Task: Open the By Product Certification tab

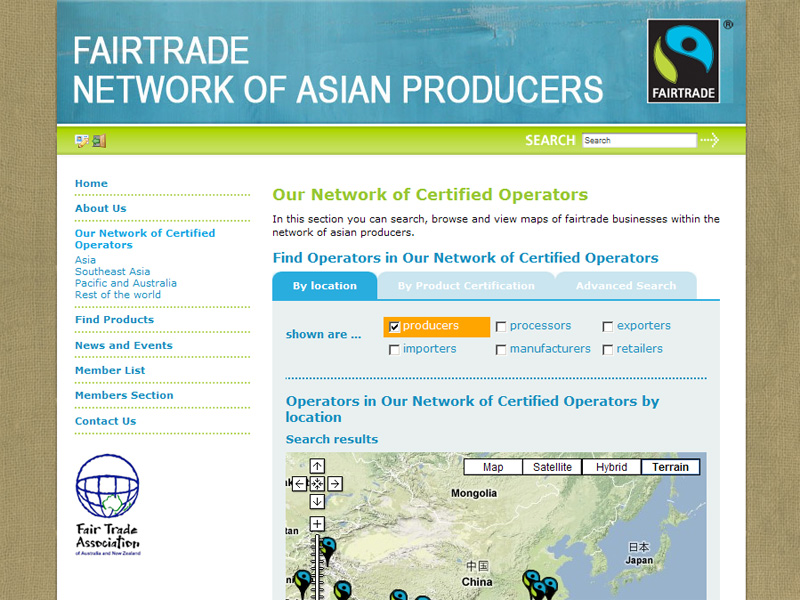Action: [x=465, y=284]
